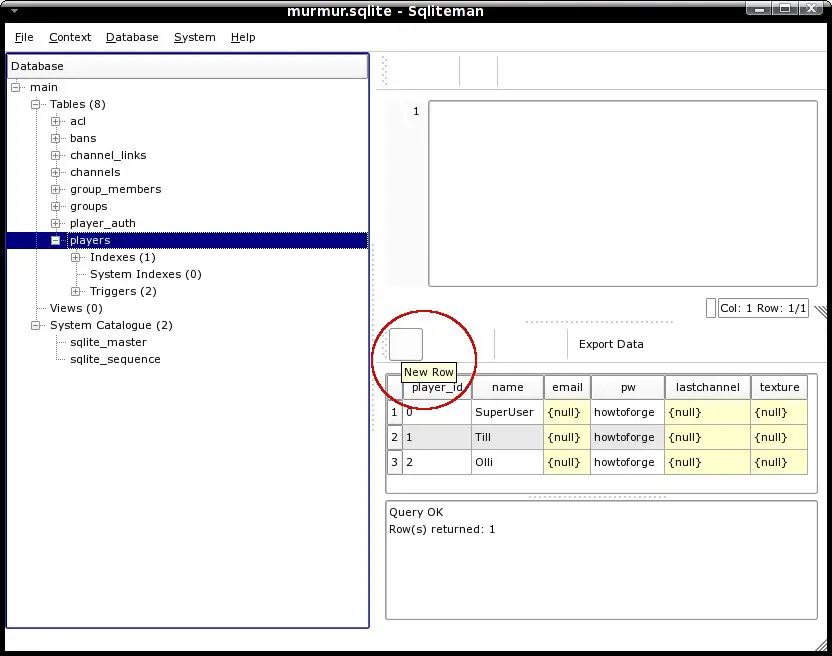Expand the acl table node
This screenshot has width=832, height=656.
(56, 121)
